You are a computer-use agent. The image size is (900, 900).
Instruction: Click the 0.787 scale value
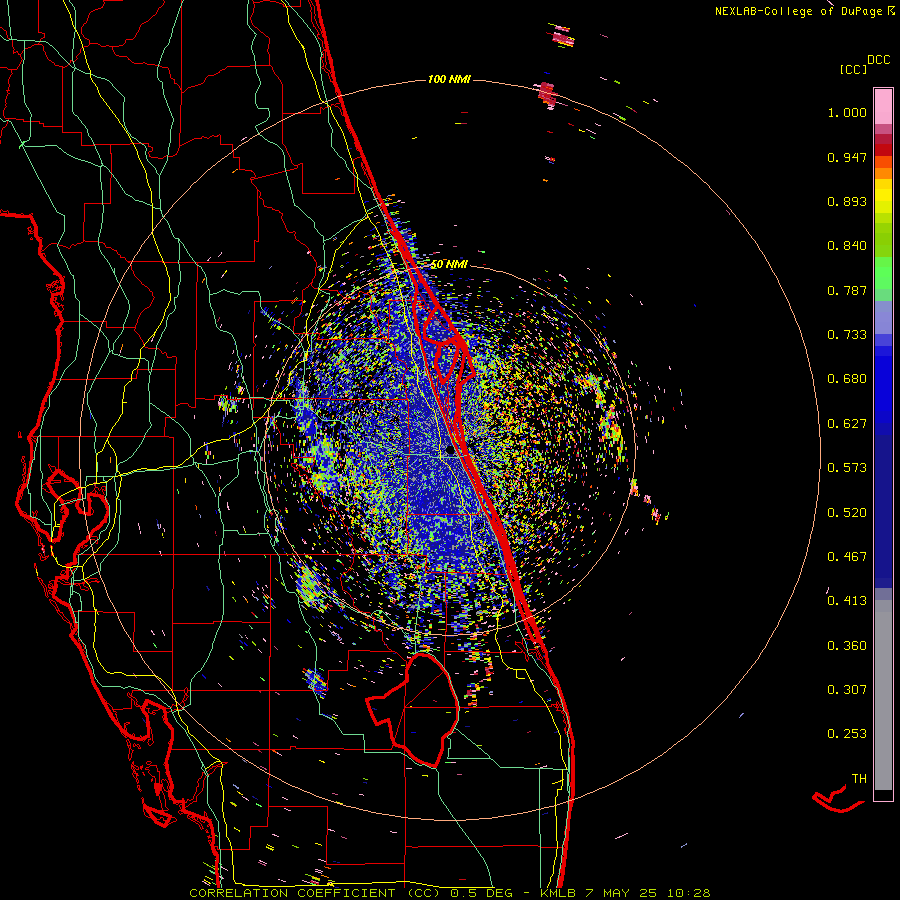pyautogui.click(x=847, y=290)
